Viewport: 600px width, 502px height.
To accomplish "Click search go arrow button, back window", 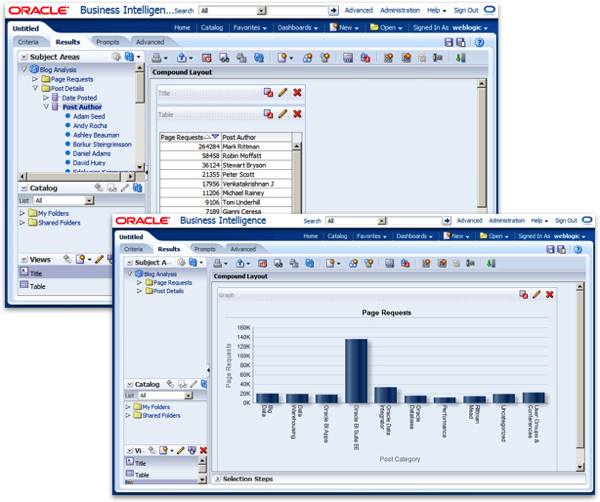I will 334,11.
